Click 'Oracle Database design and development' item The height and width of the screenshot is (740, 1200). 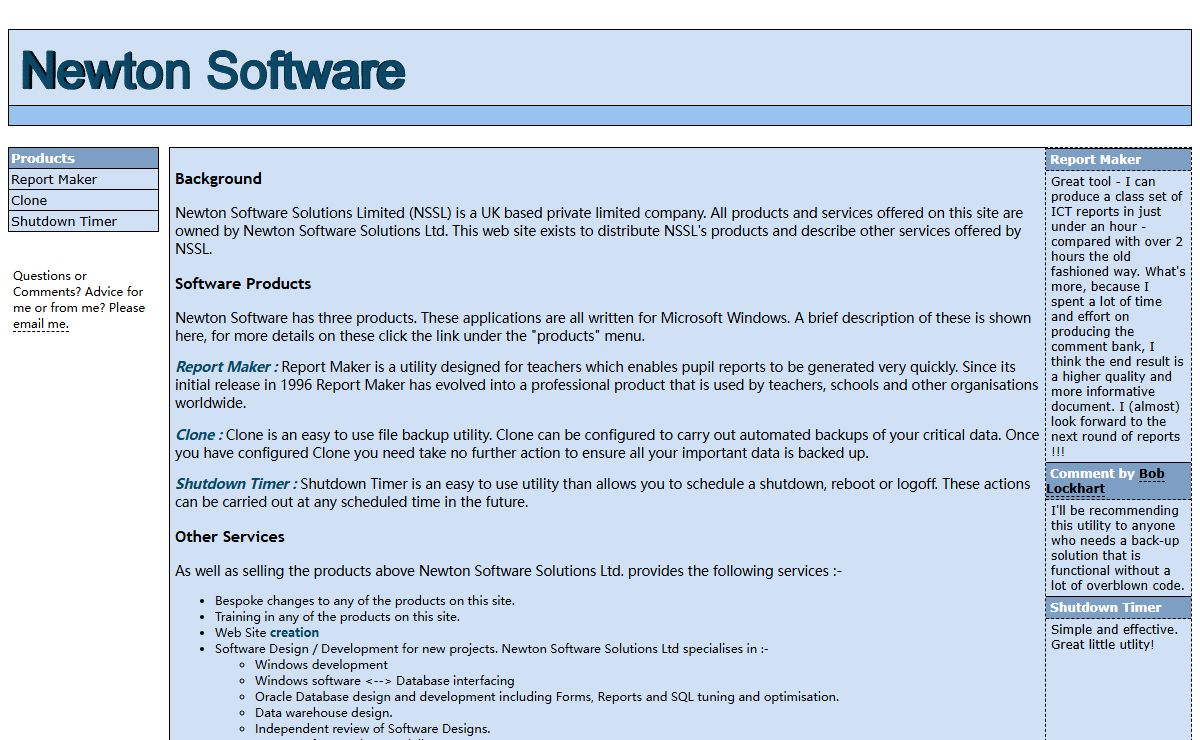click(547, 697)
